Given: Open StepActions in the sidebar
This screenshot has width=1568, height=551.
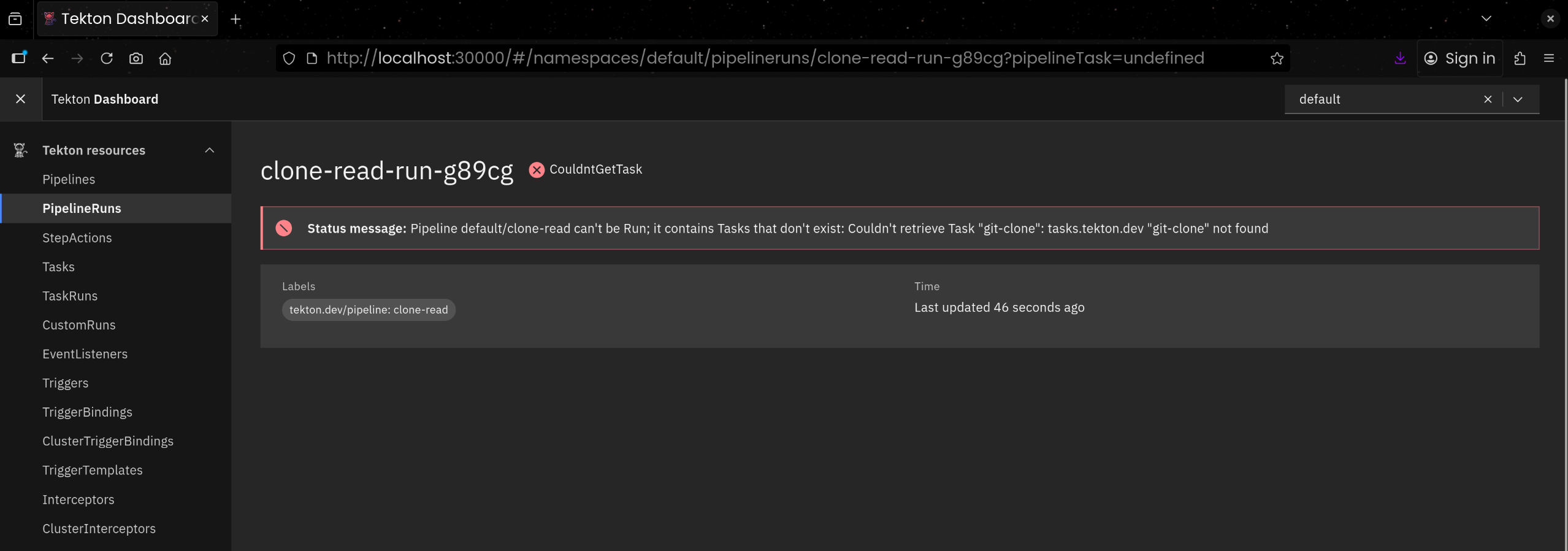Looking at the screenshot, I should pyautogui.click(x=77, y=237).
